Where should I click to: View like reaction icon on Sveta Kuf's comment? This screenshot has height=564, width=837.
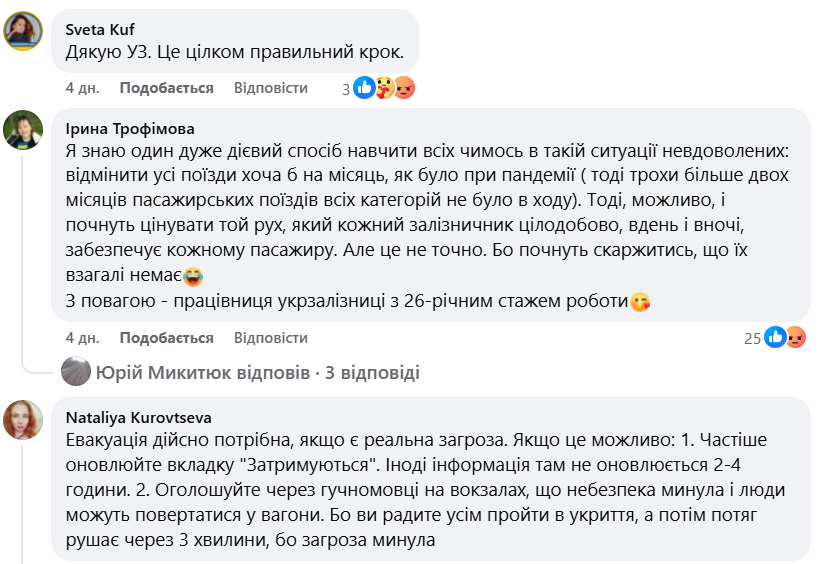pos(364,88)
